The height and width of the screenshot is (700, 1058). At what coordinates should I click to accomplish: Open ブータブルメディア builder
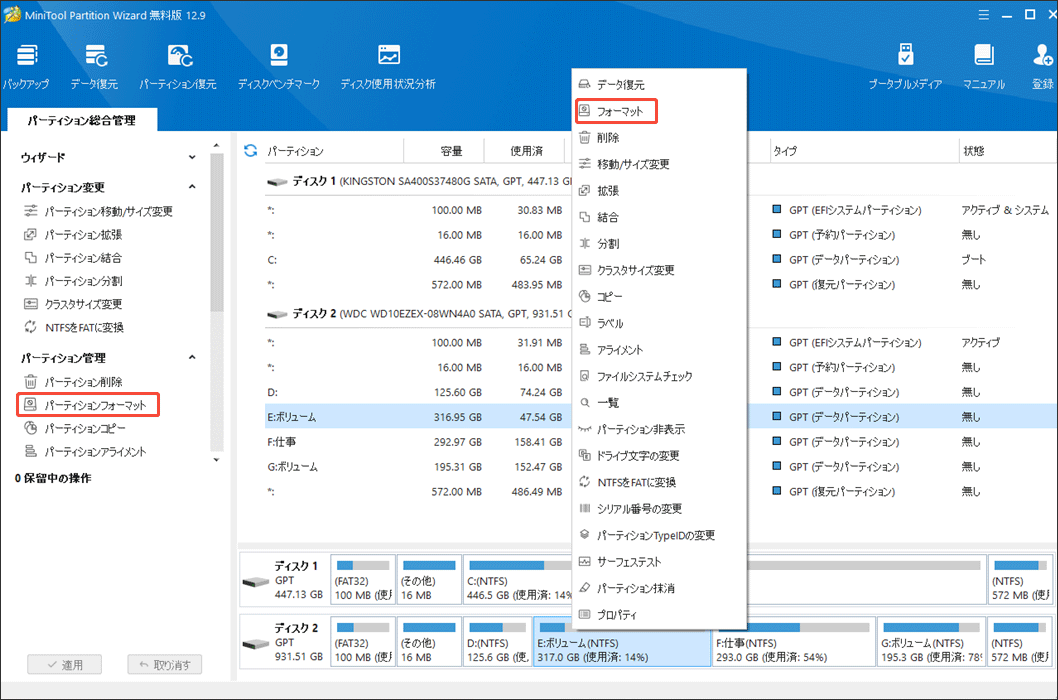point(905,67)
